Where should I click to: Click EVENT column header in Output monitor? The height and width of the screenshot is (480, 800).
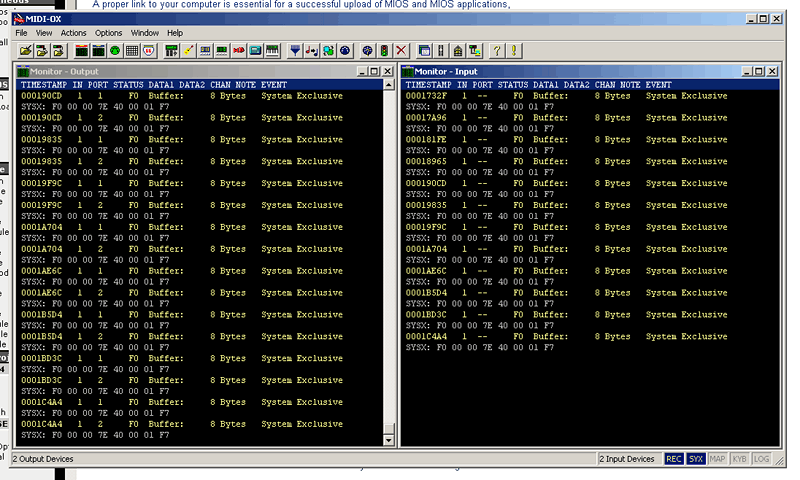pyautogui.click(x=274, y=85)
